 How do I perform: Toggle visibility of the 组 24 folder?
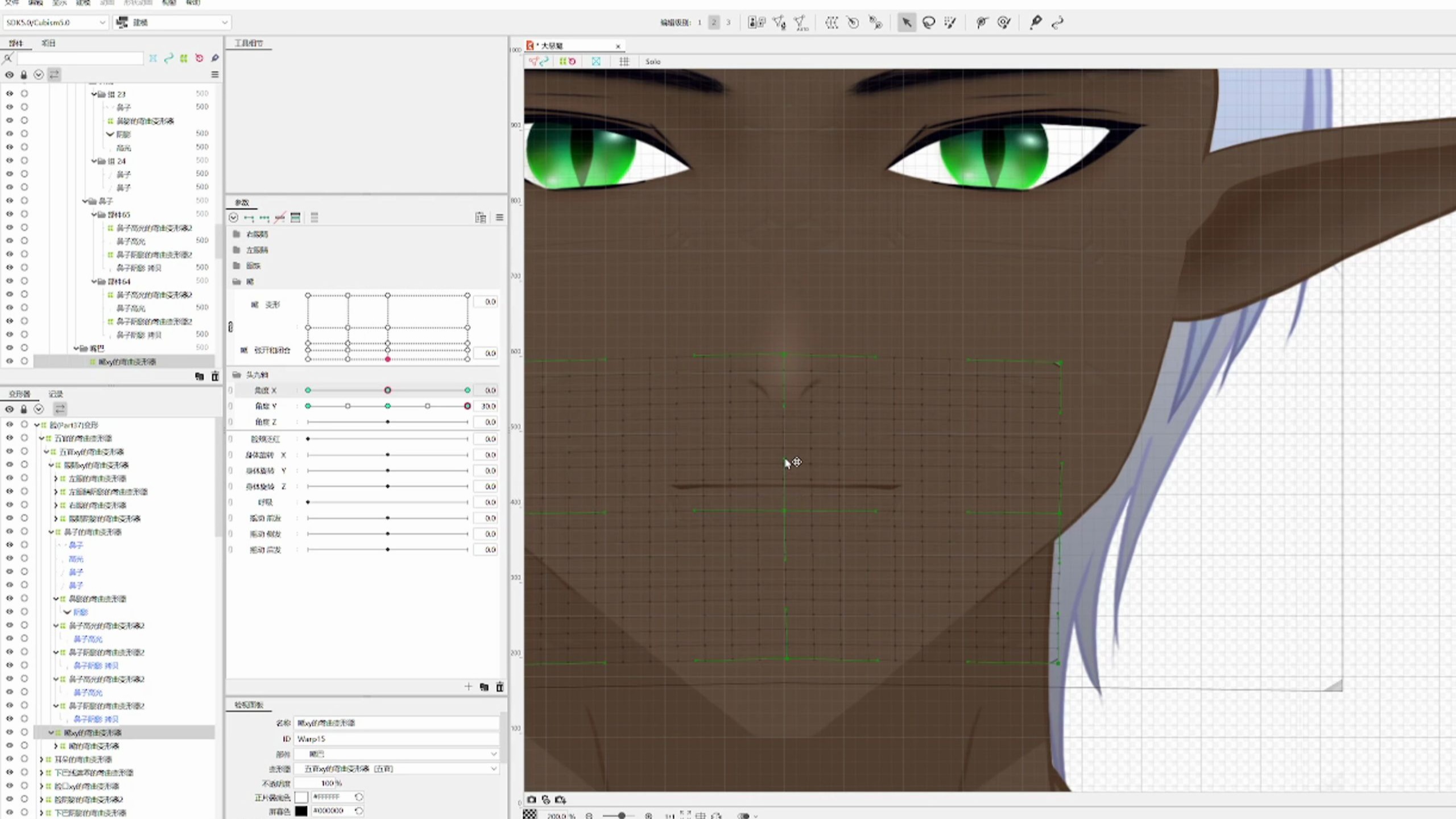point(10,160)
